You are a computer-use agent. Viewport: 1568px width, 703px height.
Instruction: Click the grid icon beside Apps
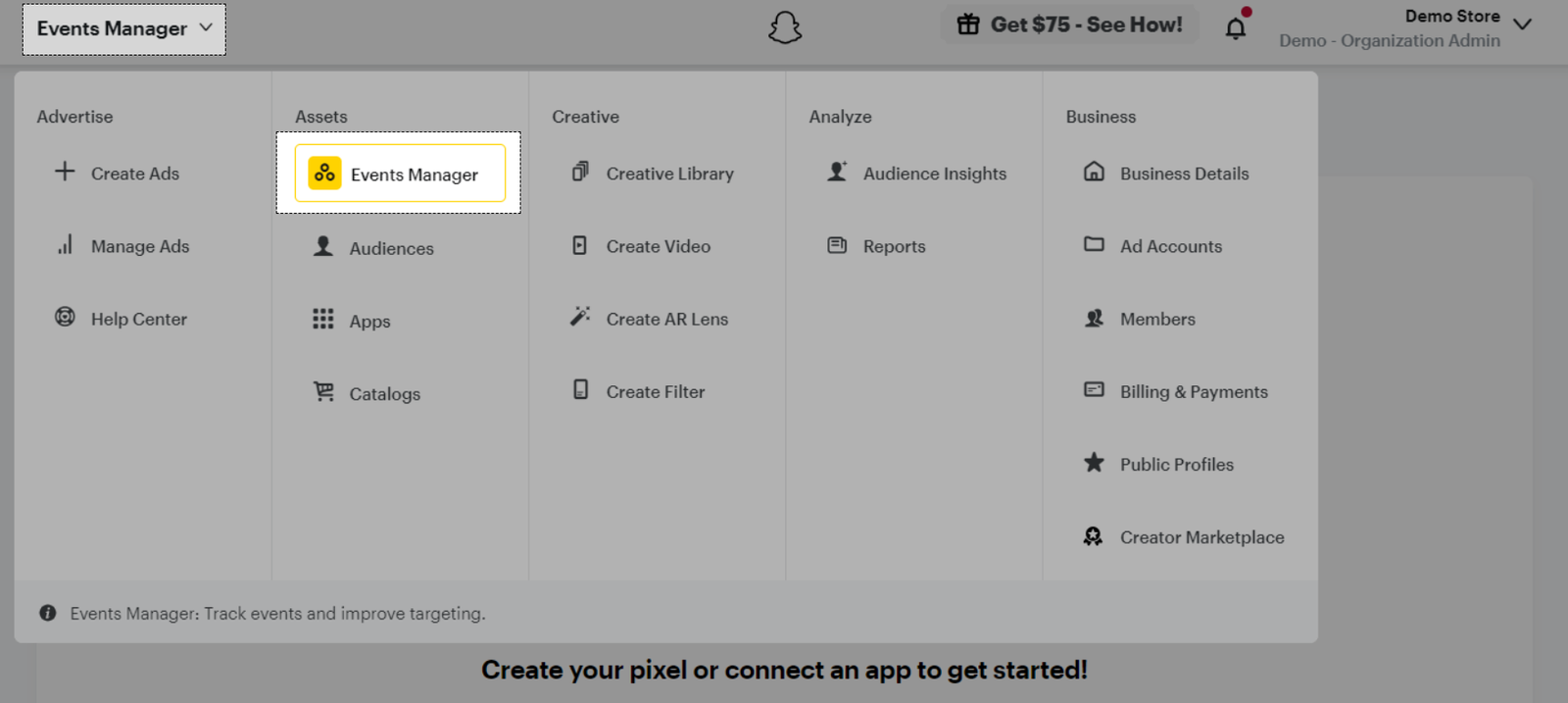point(323,319)
